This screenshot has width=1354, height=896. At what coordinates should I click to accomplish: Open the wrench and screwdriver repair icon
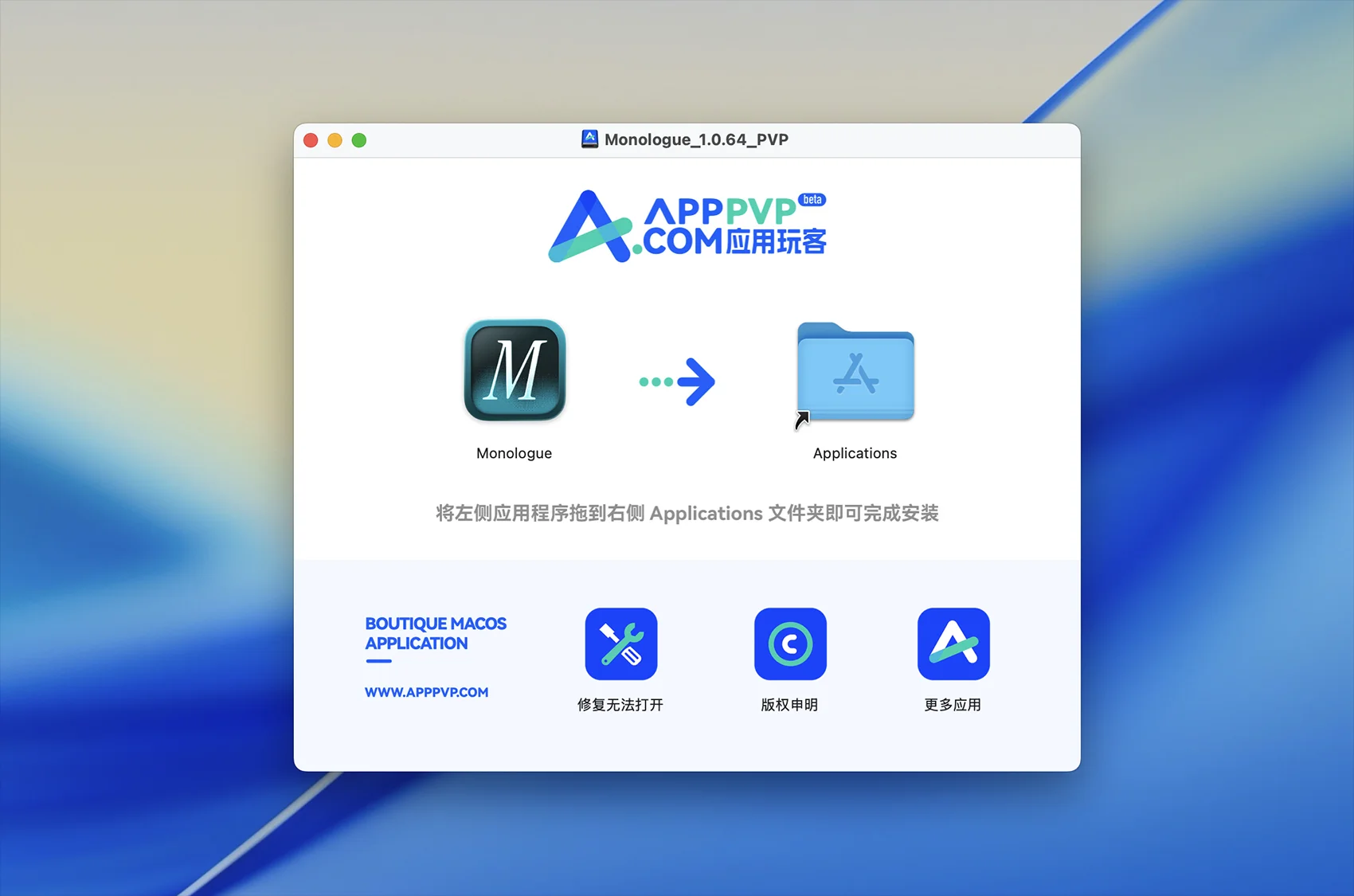[620, 644]
